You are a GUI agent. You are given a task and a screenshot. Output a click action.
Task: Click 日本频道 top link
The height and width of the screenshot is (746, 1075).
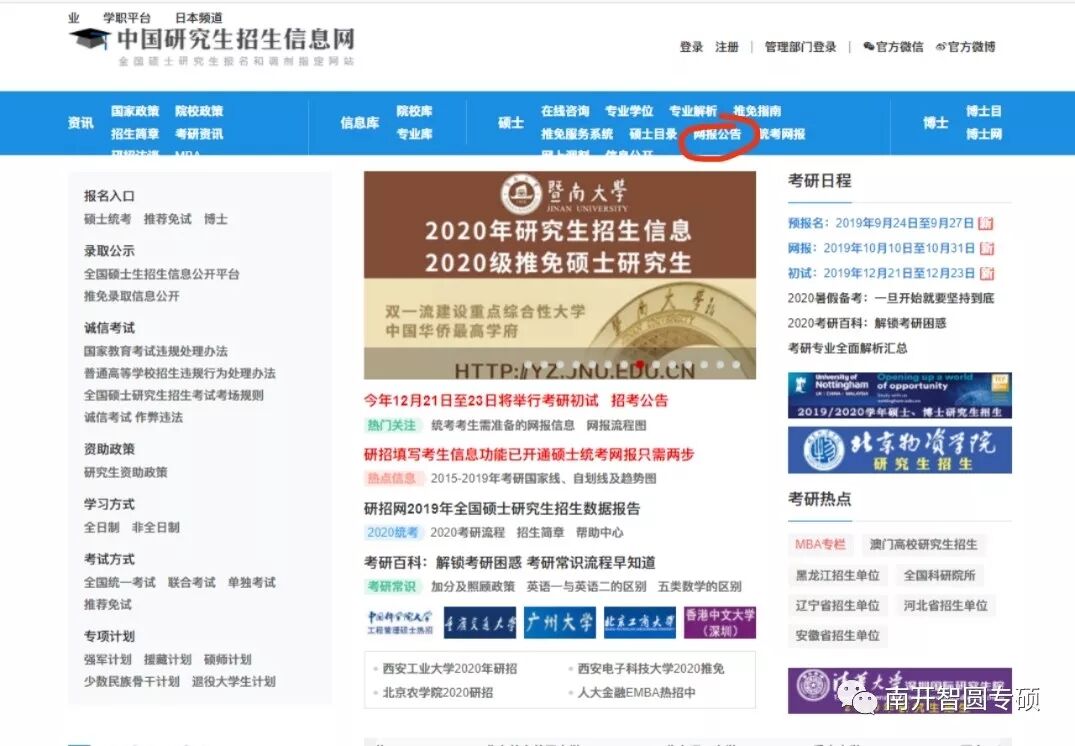click(198, 18)
